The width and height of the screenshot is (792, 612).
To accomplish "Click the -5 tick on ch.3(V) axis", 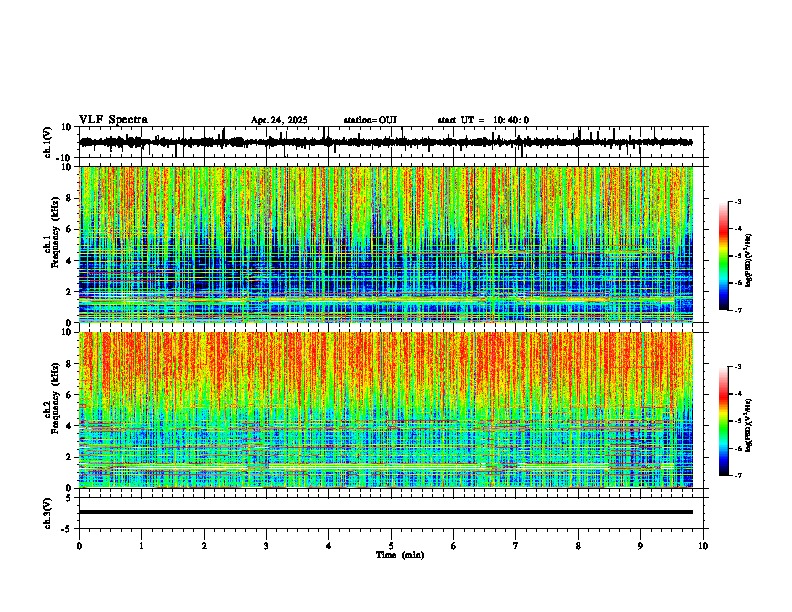I will pyautogui.click(x=67, y=529).
